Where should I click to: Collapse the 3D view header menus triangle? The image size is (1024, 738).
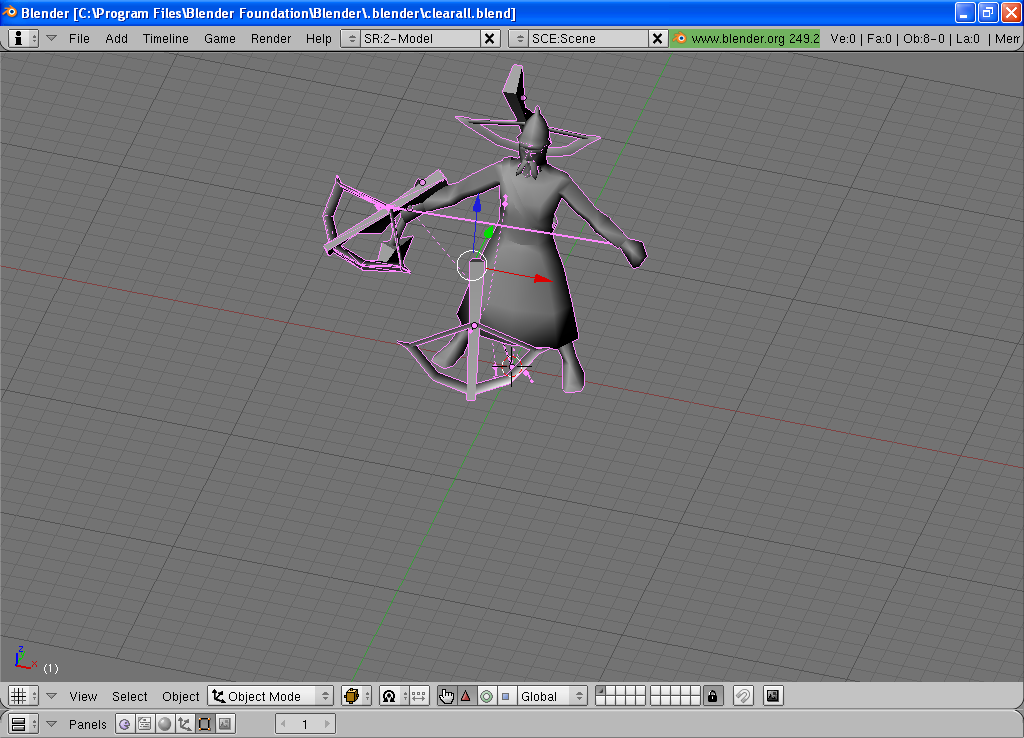click(x=52, y=696)
